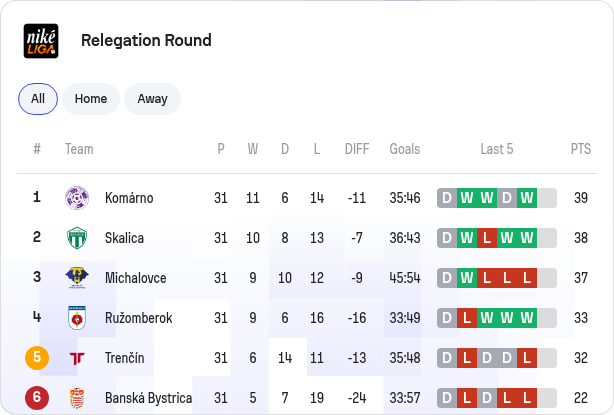
Task: Click Michalovce's last red L result
Action: click(x=527, y=278)
